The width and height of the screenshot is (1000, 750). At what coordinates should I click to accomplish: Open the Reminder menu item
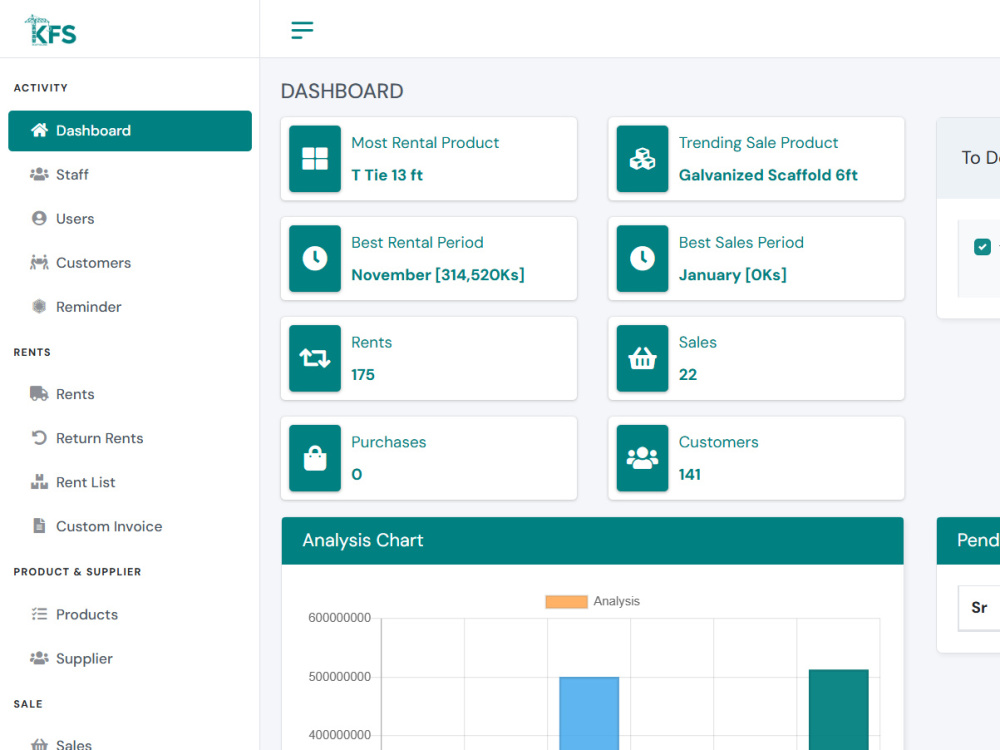[x=130, y=306]
